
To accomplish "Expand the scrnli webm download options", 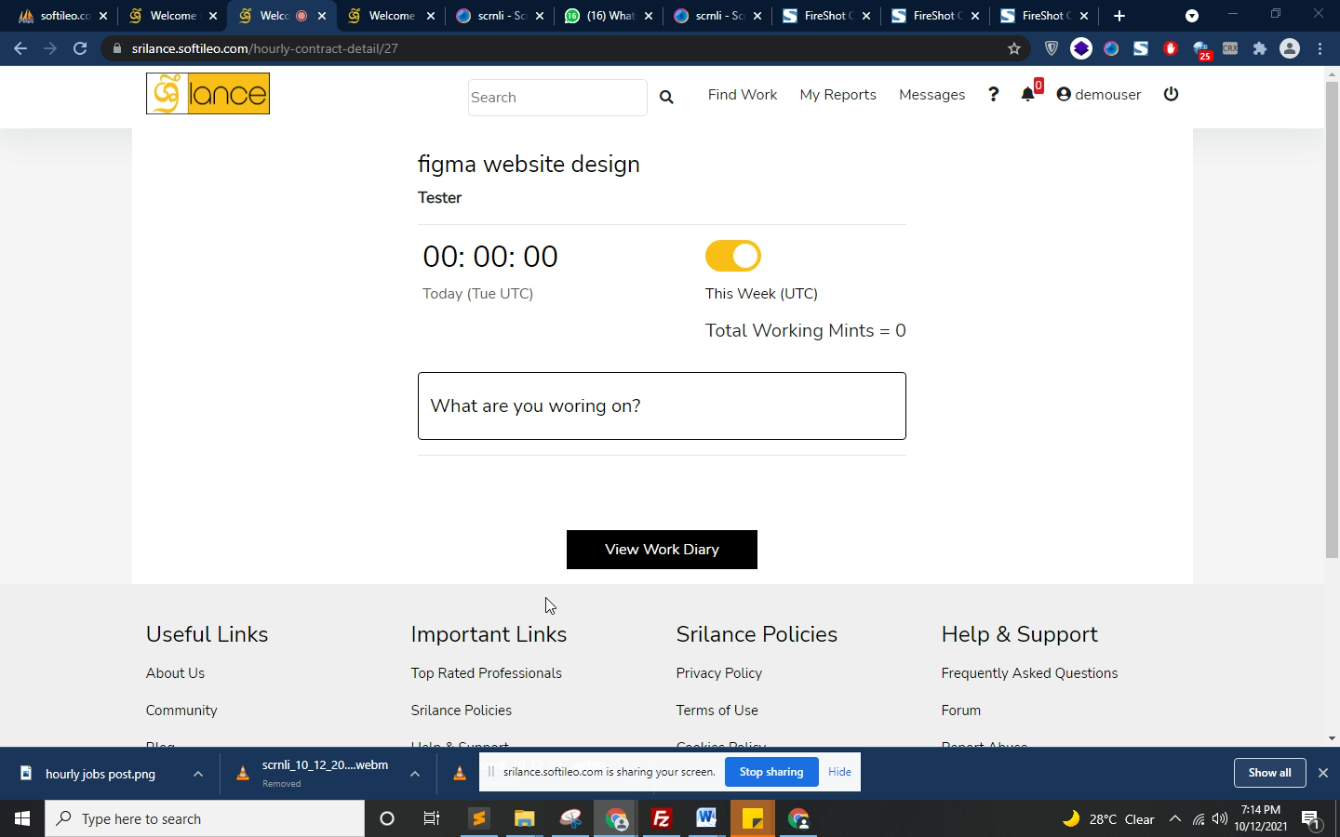I will coord(414,773).
